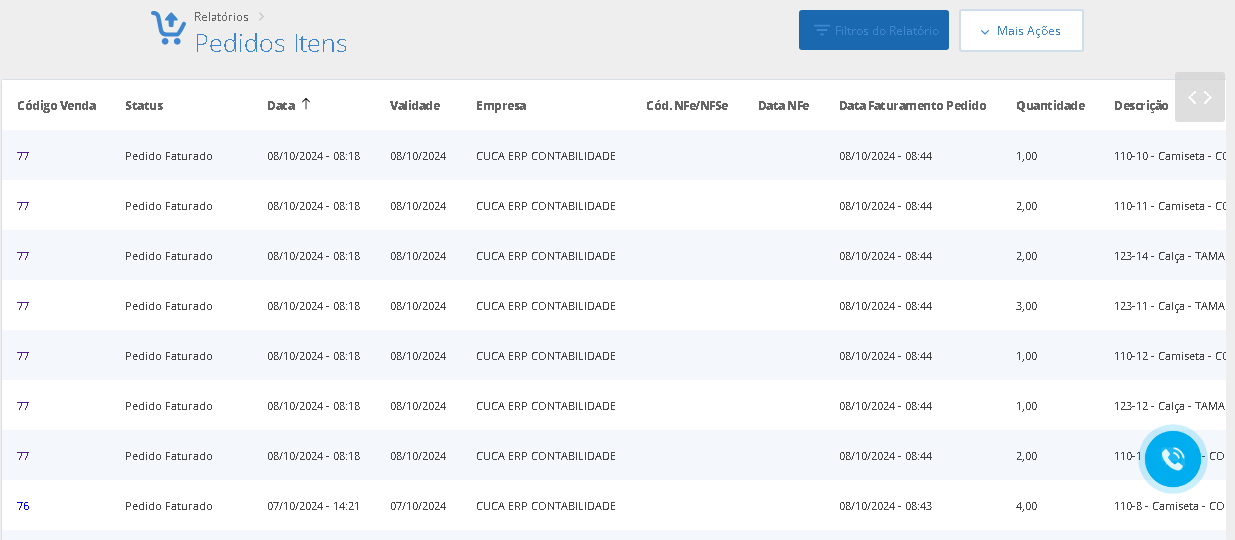Click the right arrow of the table scroller
1235x540 pixels.
1208,97
